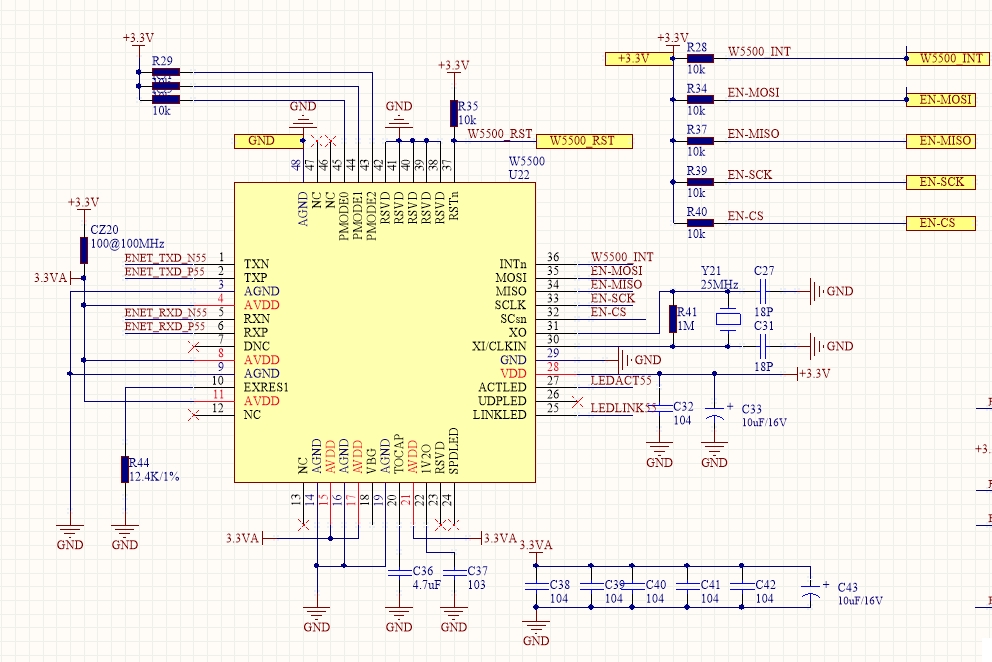
Task: Click the yellow +3.3V port beside R28
Action: pos(640,59)
